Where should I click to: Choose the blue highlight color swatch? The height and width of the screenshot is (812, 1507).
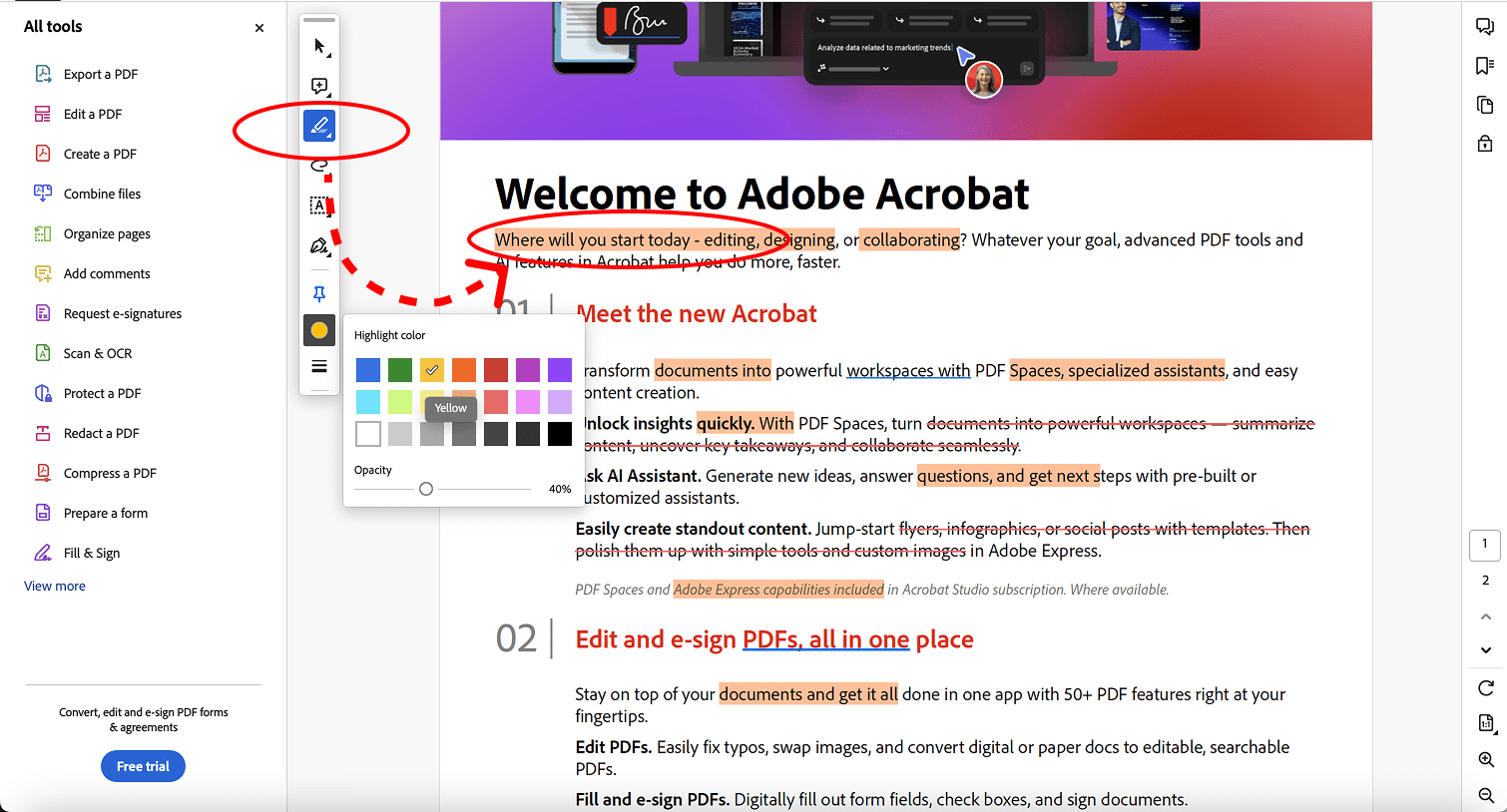coord(368,370)
